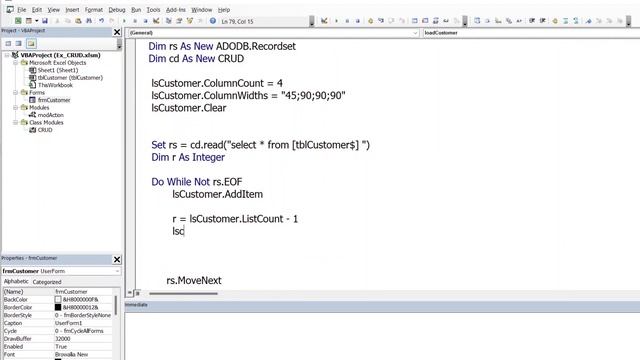
Task: Click the Procedure View button below code
Action: [x=130, y=293]
